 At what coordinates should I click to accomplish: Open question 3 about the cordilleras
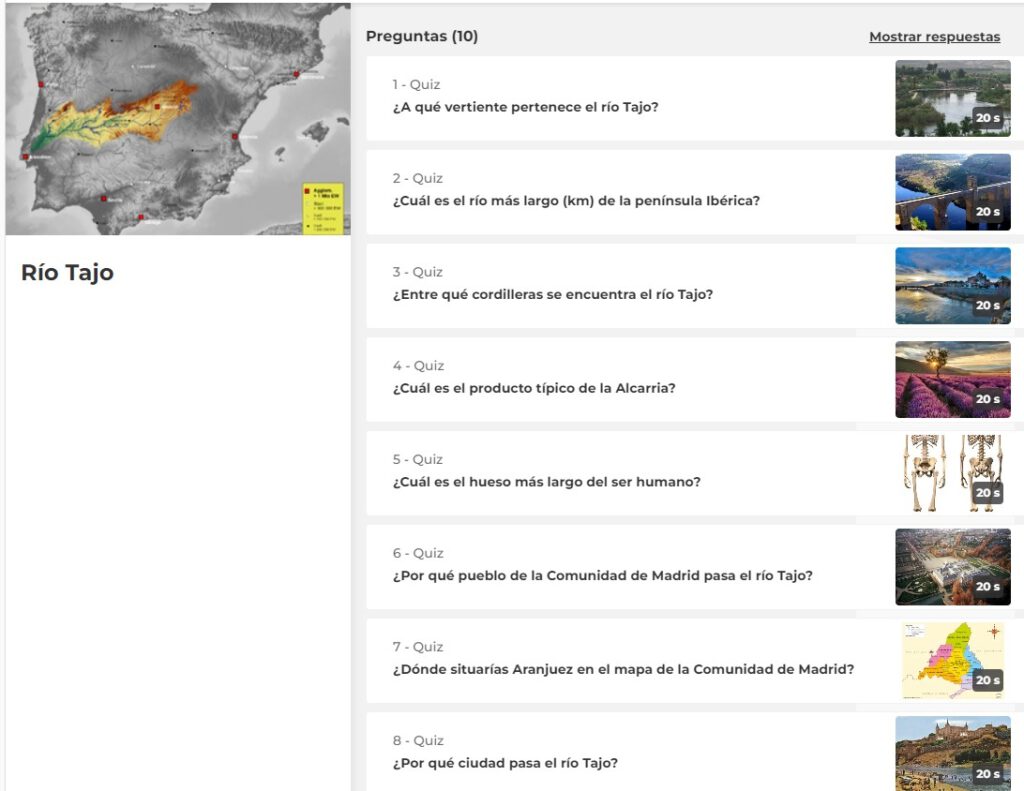coord(552,295)
